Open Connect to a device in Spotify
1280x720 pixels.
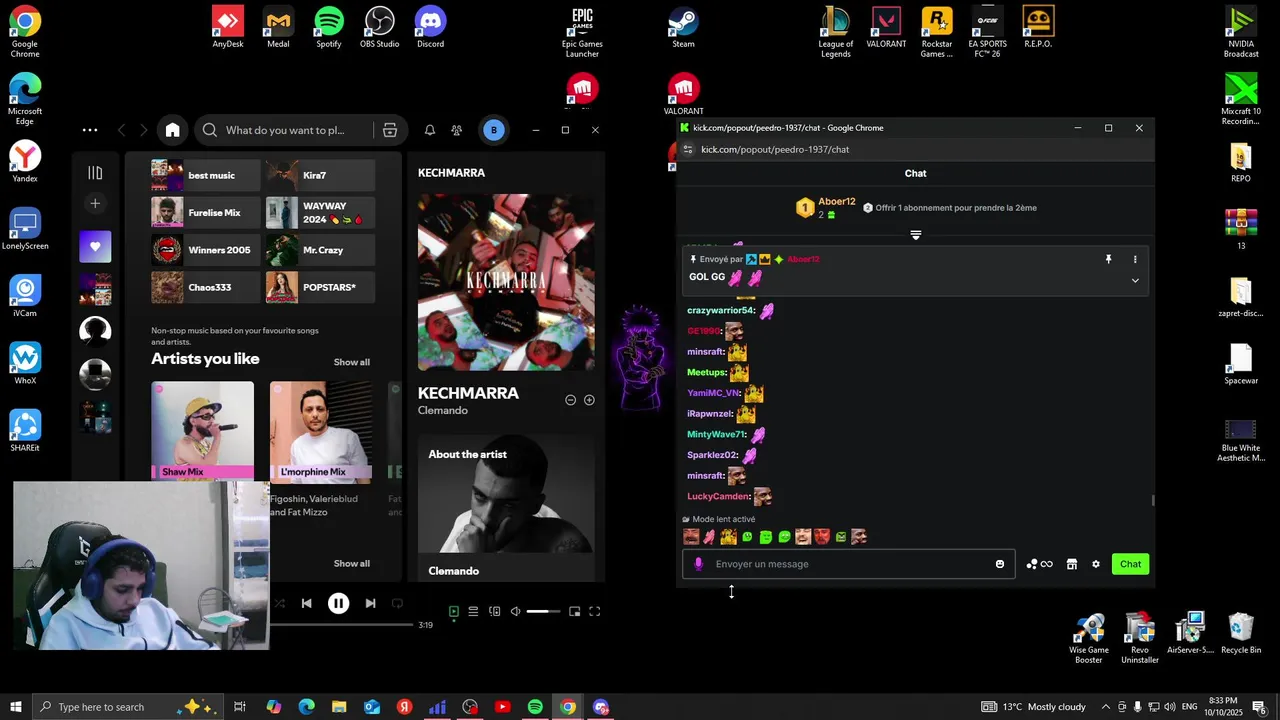point(494,611)
